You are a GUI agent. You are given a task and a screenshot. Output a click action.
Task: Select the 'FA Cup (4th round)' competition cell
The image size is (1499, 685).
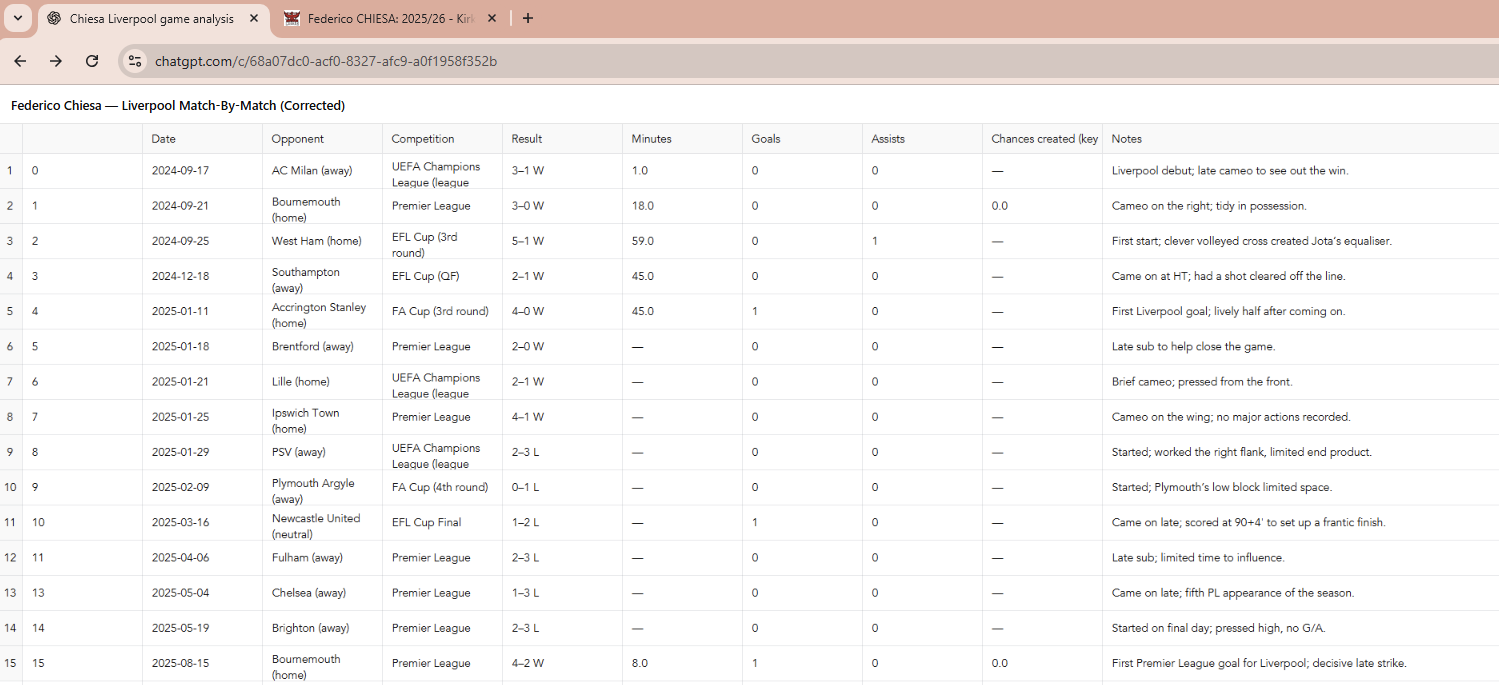[442, 487]
